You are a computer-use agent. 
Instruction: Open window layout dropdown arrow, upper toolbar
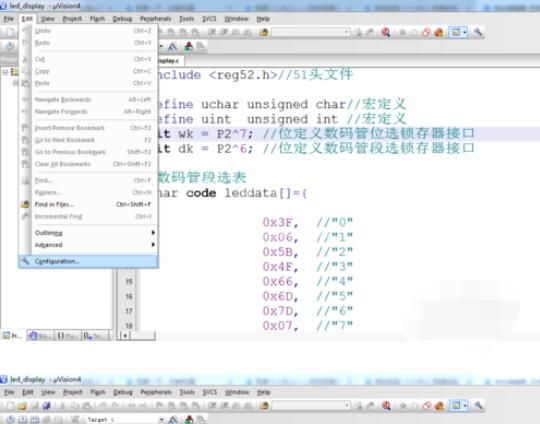pos(465,32)
